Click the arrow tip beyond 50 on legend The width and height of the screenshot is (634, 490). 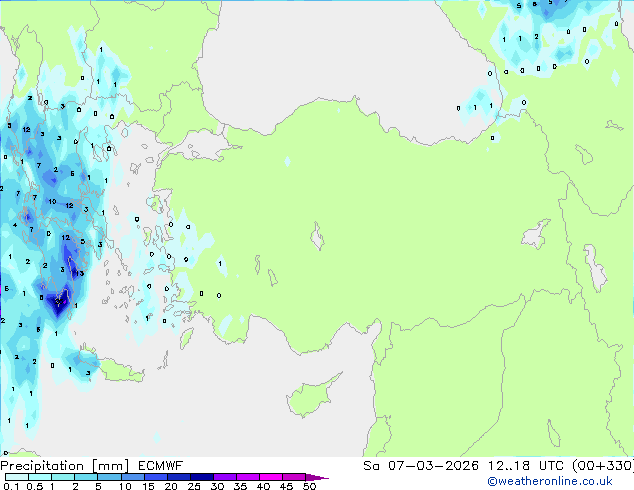click(319, 478)
